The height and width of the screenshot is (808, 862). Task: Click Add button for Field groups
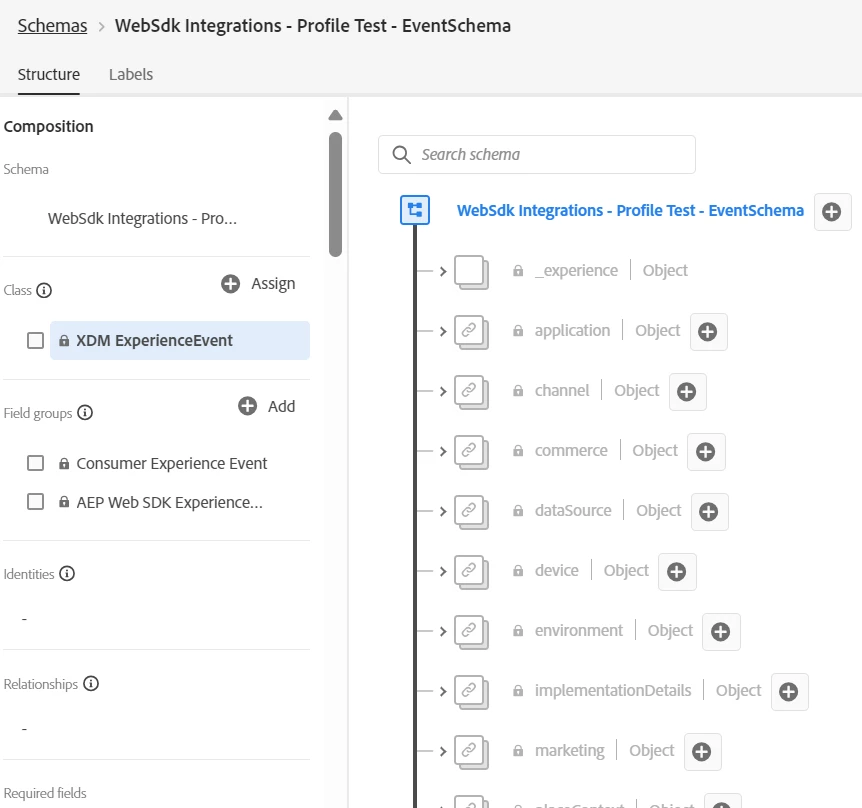(267, 406)
